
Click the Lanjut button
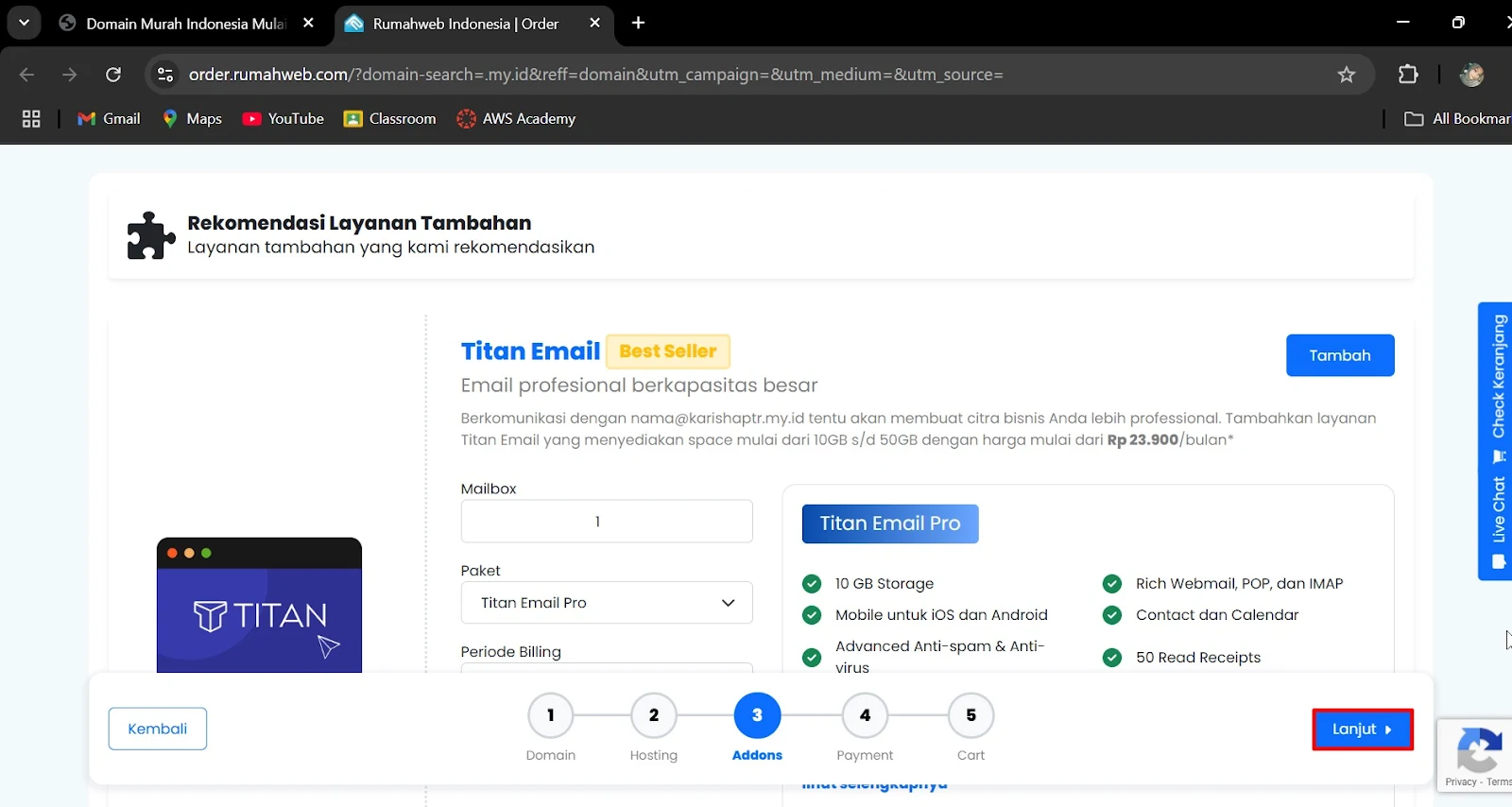[x=1362, y=730]
